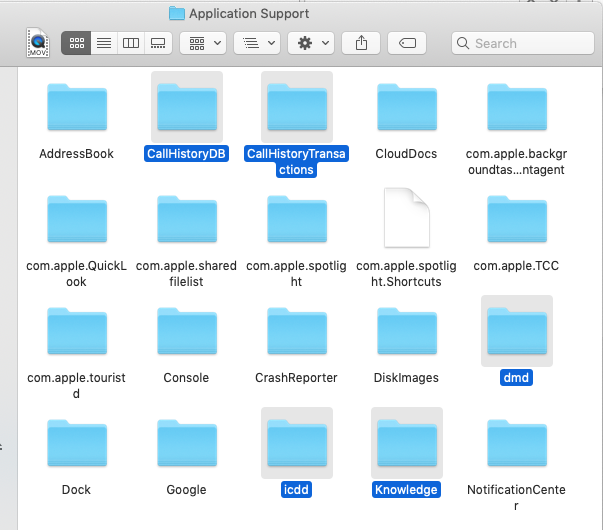This screenshot has width=603, height=530.
Task: Open the sort order dropdown
Action: tap(257, 43)
